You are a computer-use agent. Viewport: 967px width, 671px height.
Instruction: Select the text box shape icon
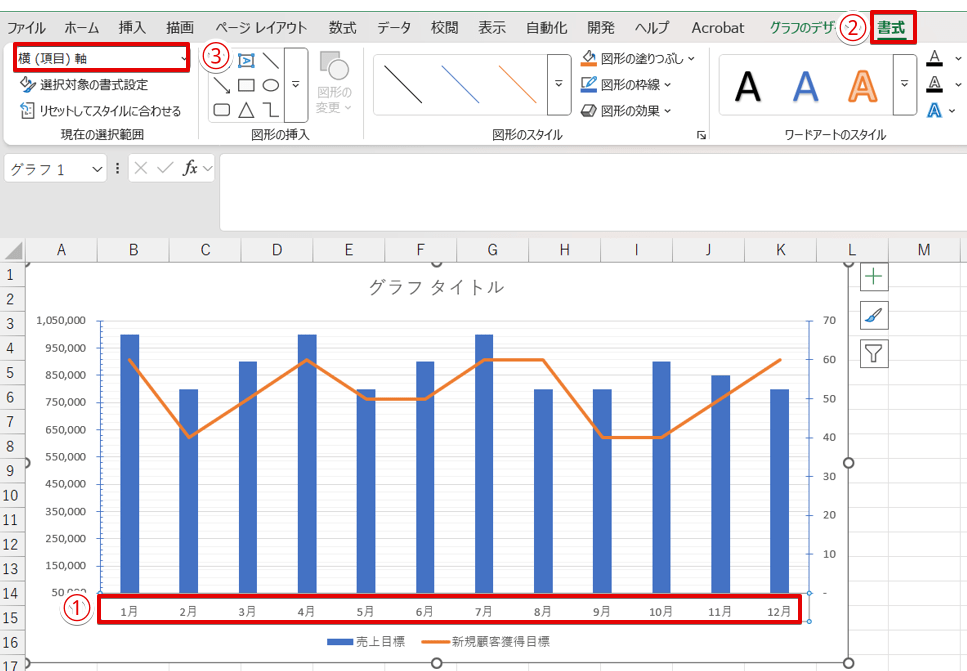[x=246, y=61]
